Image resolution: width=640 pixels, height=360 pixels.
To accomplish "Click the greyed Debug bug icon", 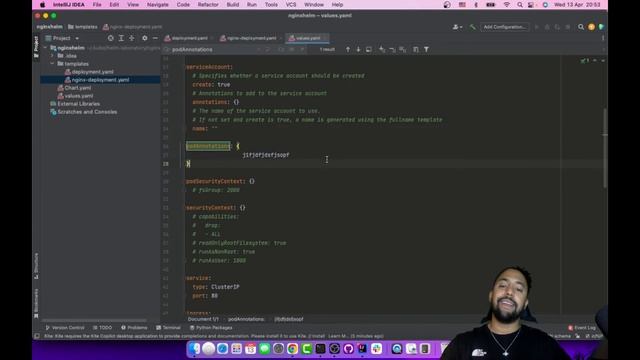I will coord(547,27).
